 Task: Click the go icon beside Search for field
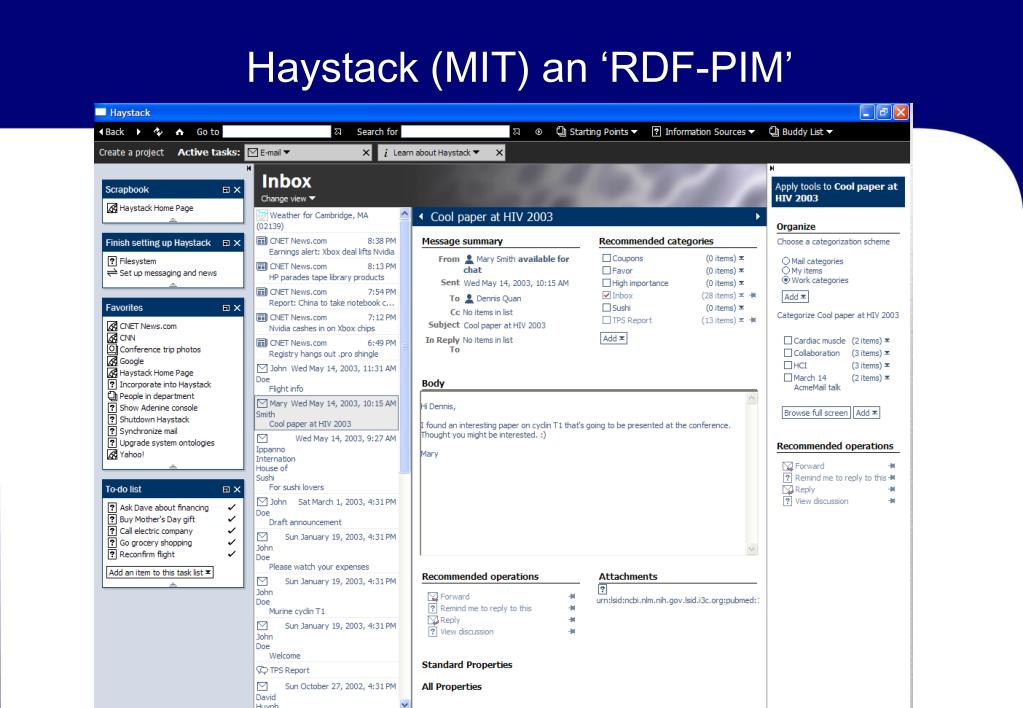click(x=516, y=132)
